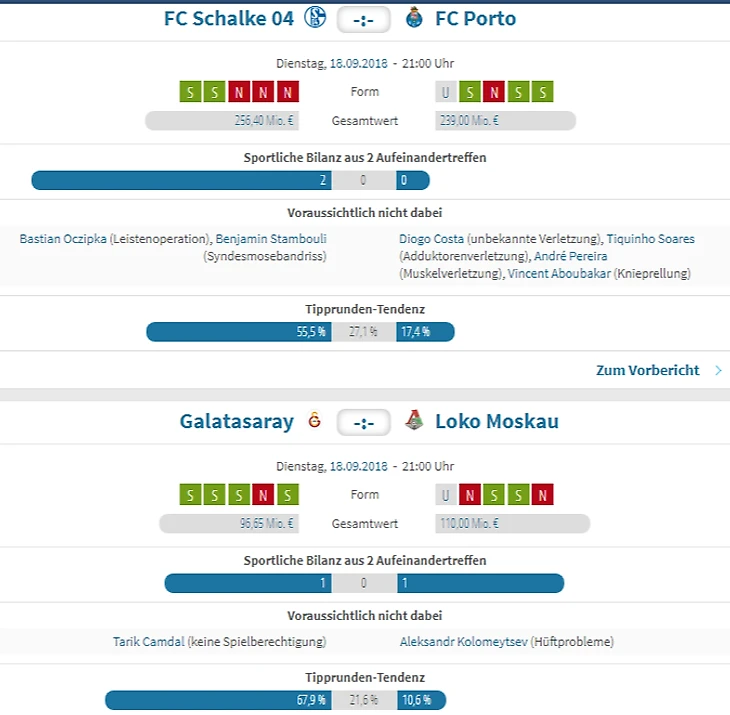The height and width of the screenshot is (715, 730).
Task: Open Tarik Camdal player profile
Action: [x=149, y=642]
